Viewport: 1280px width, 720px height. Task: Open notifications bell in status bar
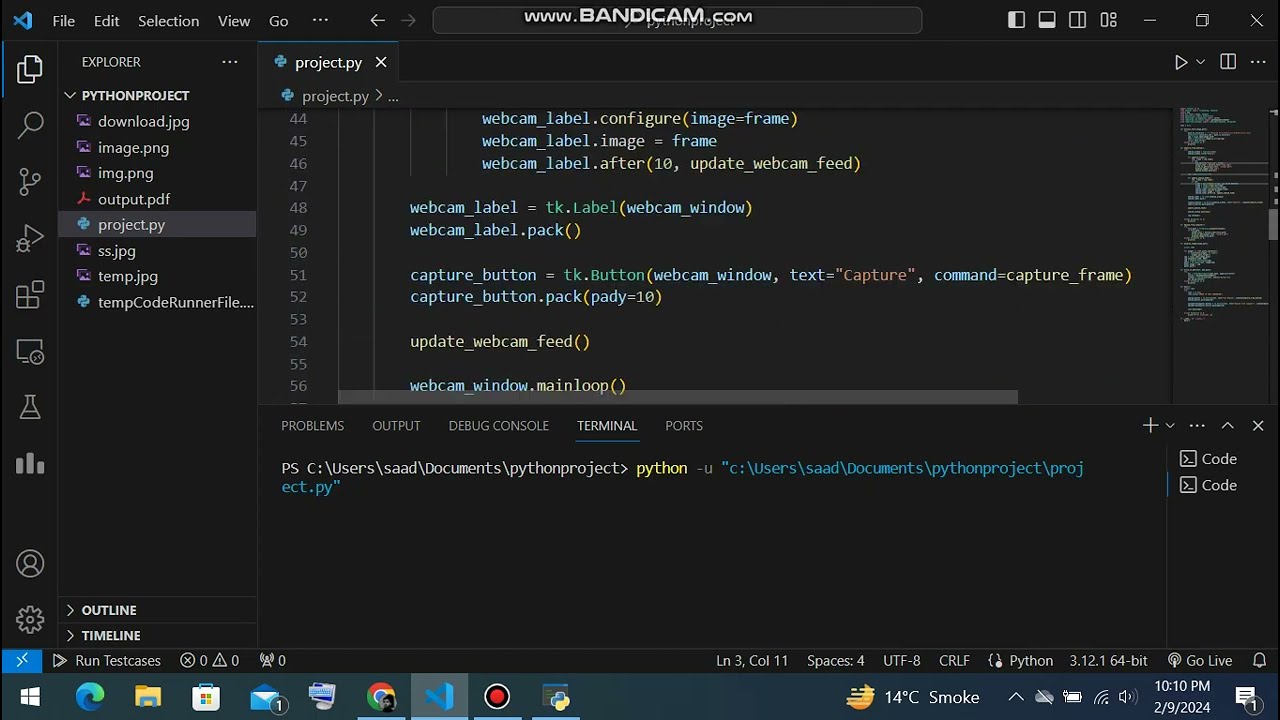coord(1259,660)
